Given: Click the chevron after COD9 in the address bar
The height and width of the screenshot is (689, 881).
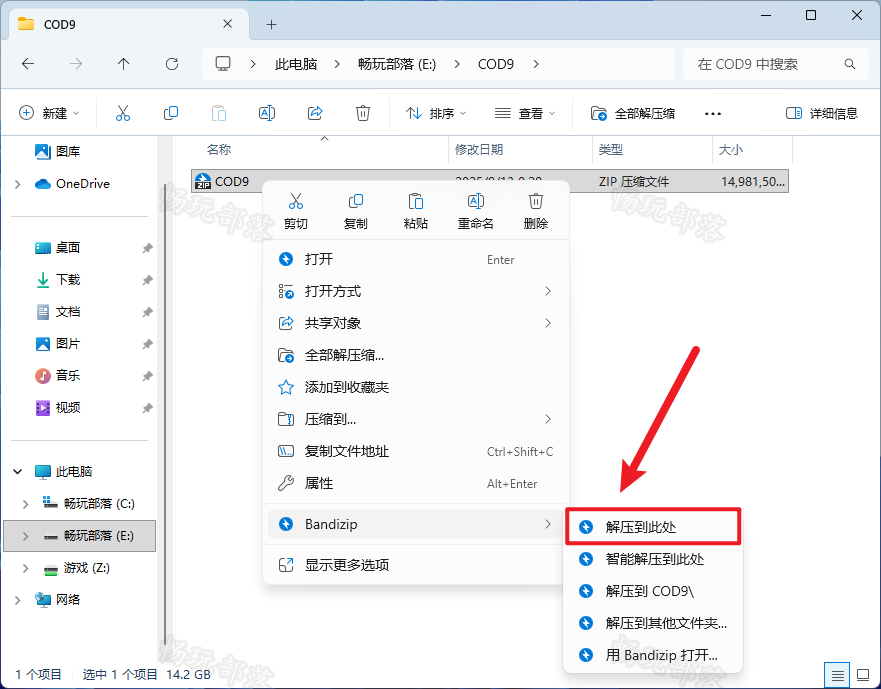Looking at the screenshot, I should point(536,64).
